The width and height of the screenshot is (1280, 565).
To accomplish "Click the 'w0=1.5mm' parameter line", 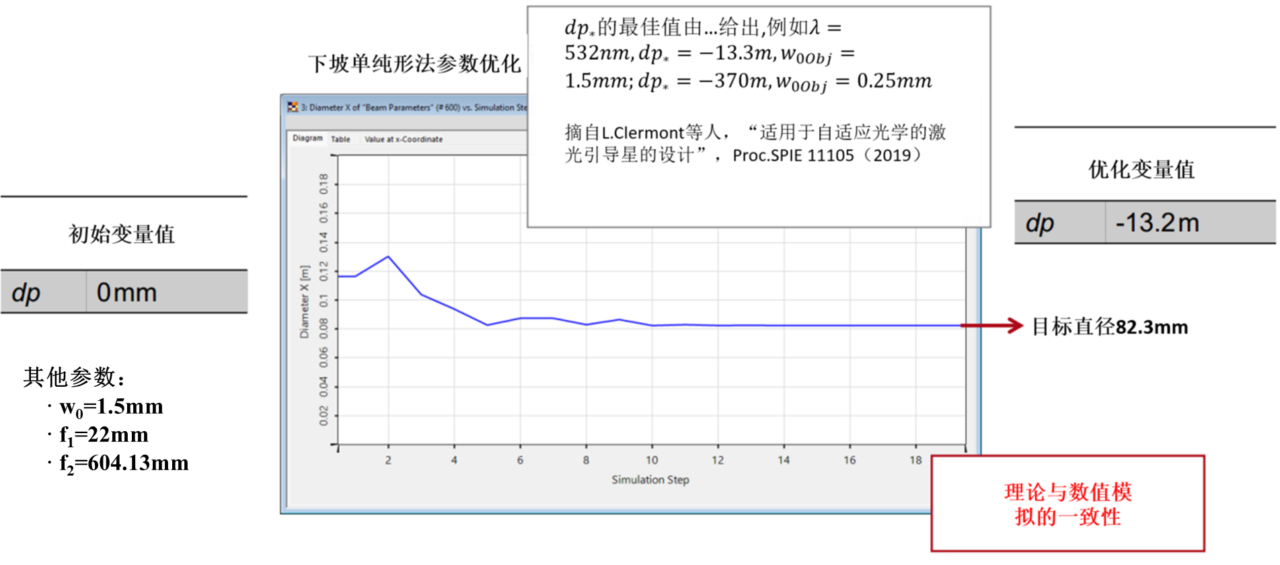I will 111,408.
